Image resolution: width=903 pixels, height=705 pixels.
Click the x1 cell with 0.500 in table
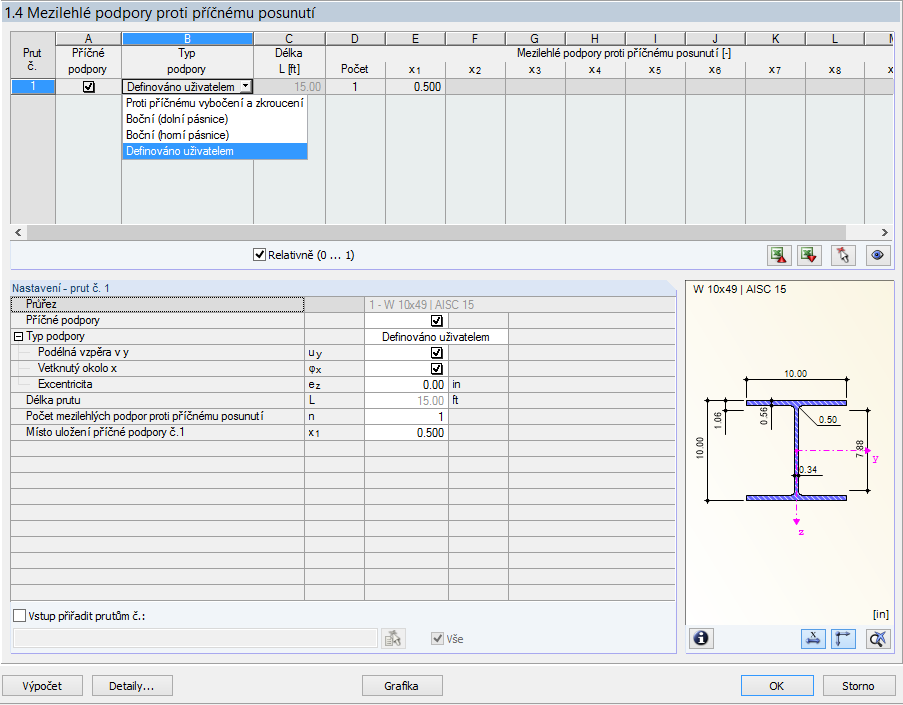coord(415,87)
